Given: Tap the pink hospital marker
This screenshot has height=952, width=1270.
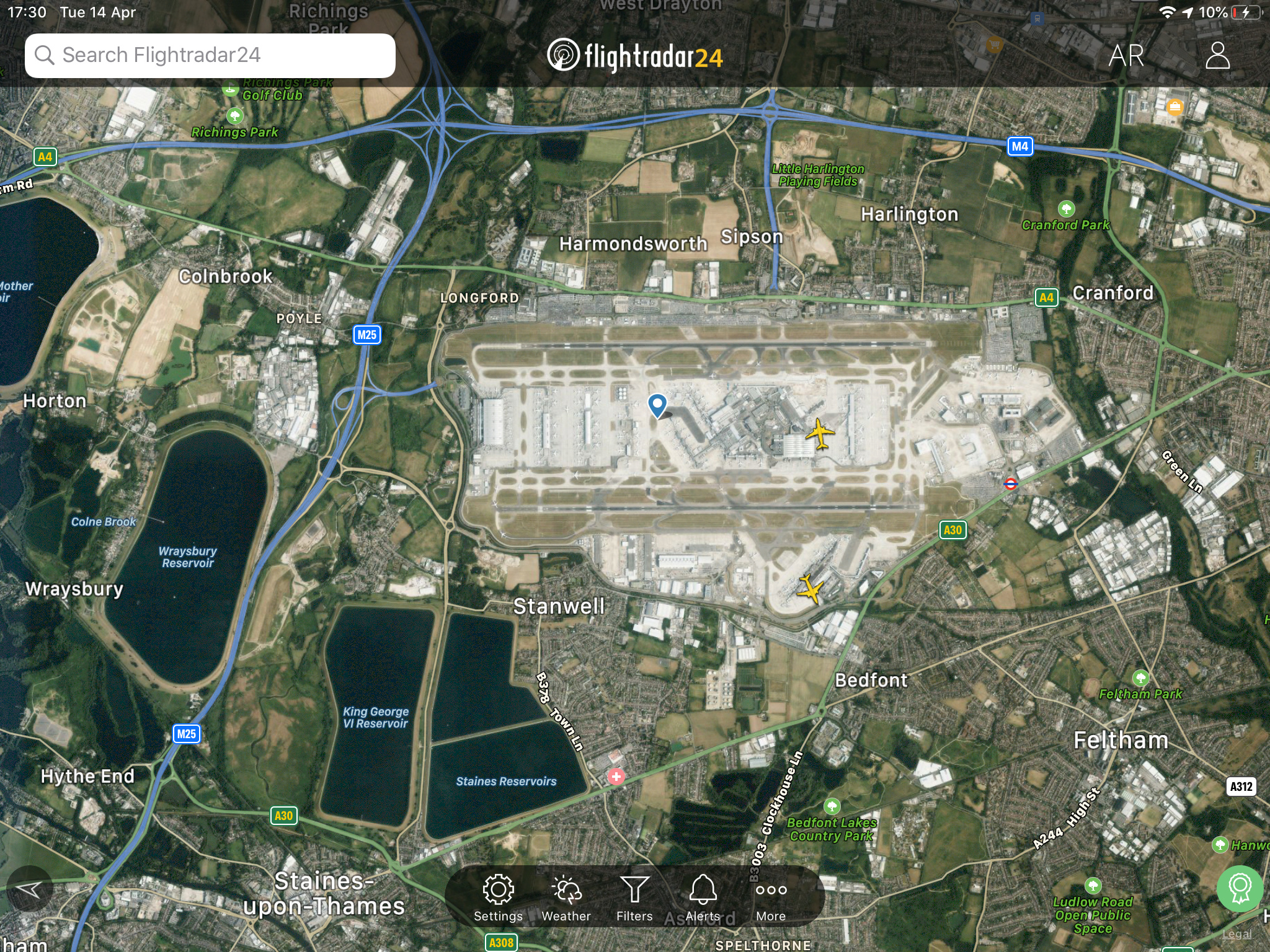Looking at the screenshot, I should pos(616,777).
